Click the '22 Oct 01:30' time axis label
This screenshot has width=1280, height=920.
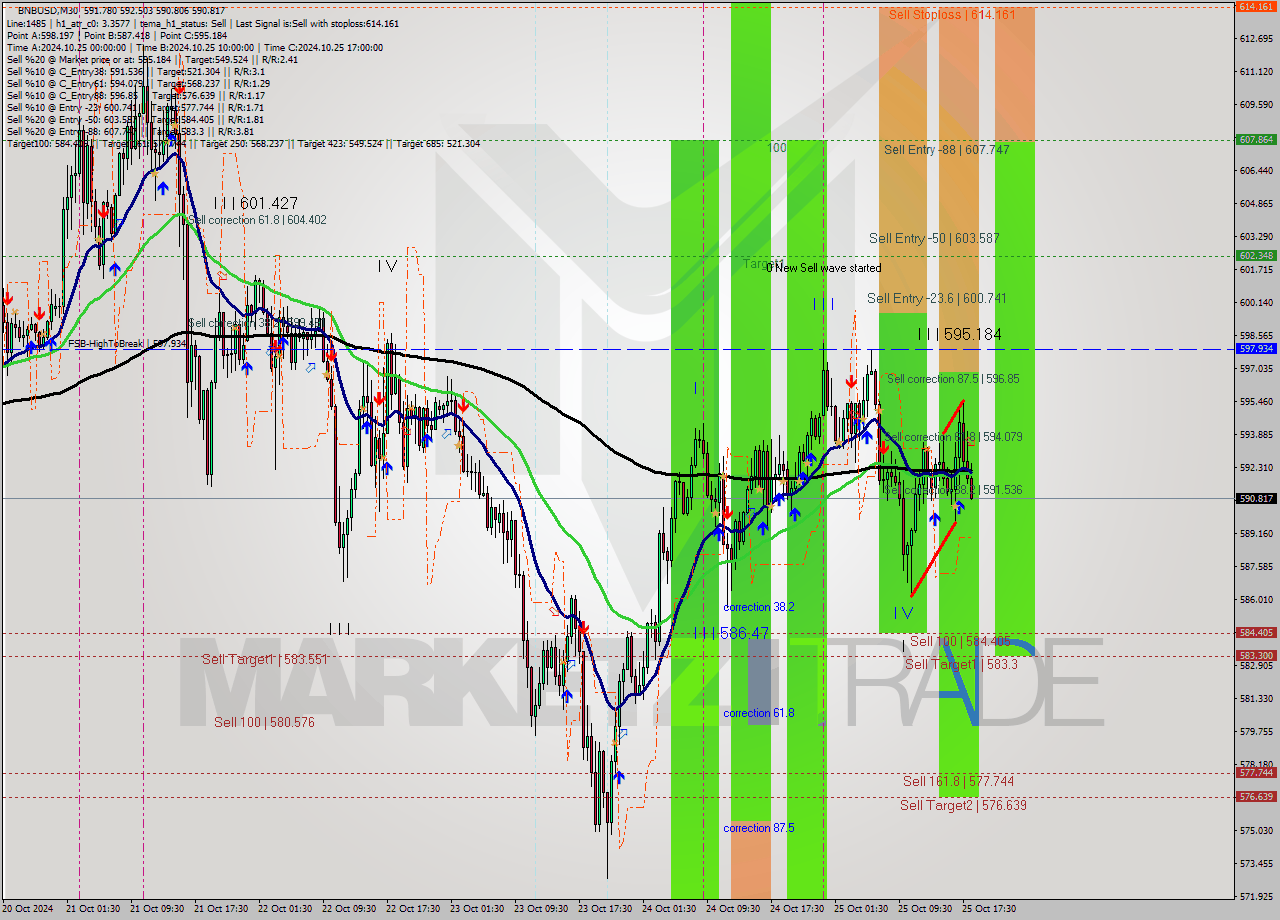pos(285,909)
